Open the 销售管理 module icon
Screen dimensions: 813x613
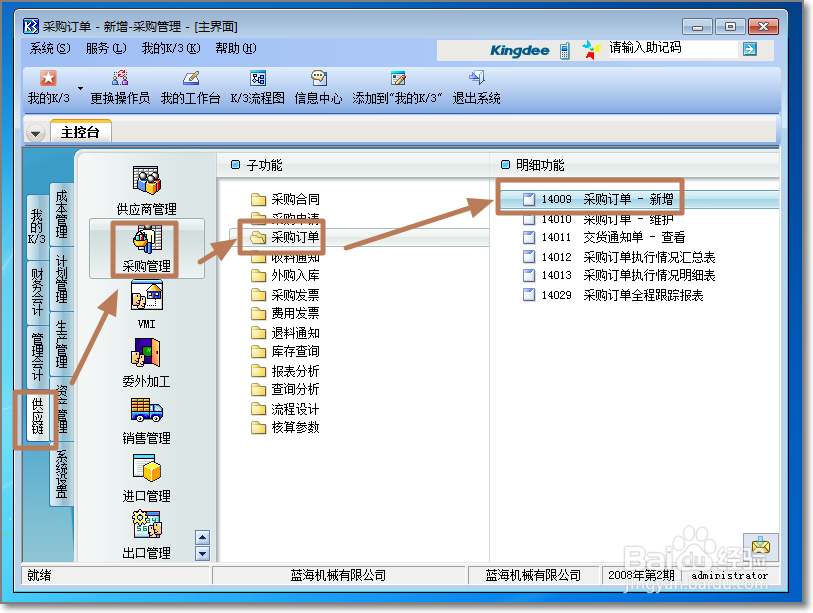click(148, 415)
